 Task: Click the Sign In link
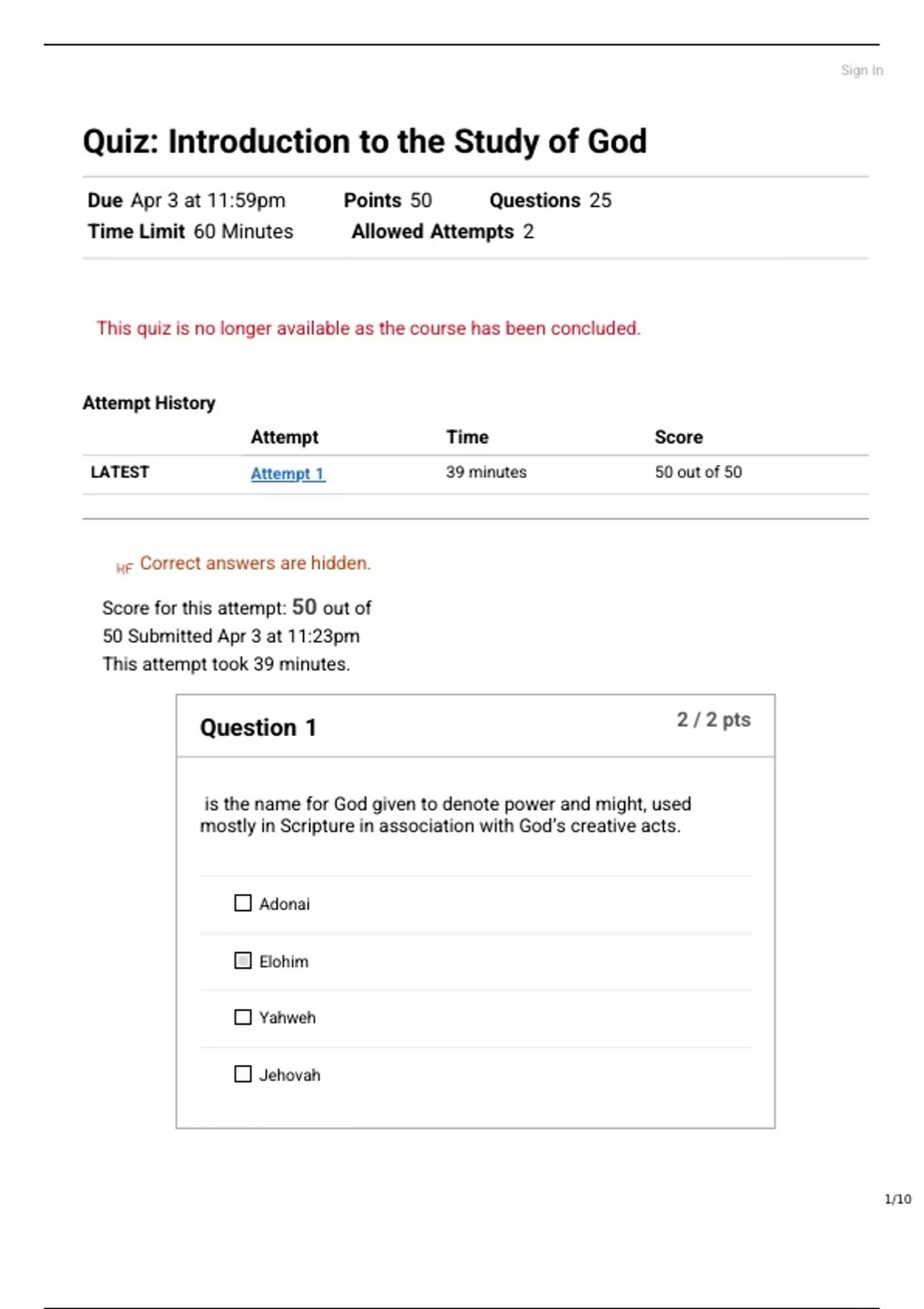pyautogui.click(x=861, y=71)
